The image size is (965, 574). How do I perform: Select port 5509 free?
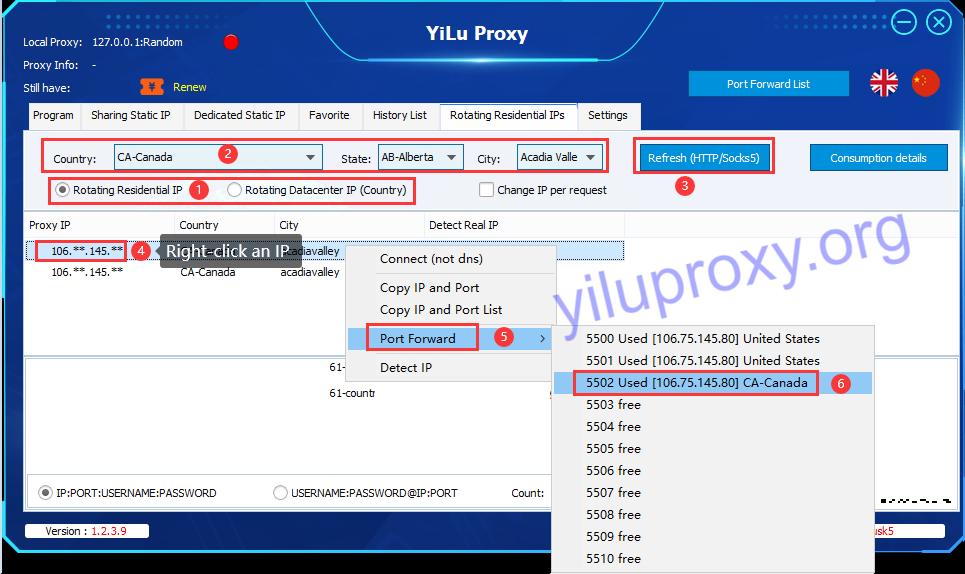713,537
